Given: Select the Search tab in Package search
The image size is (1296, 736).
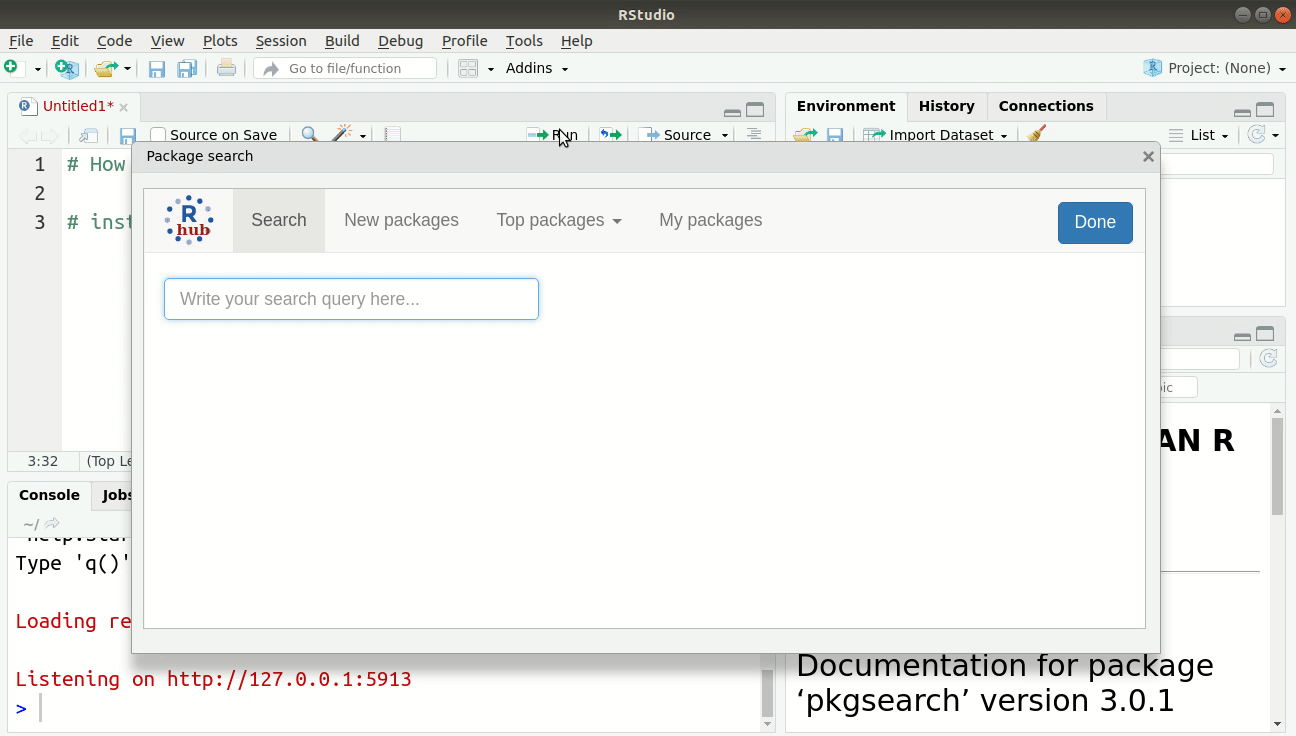Looking at the screenshot, I should point(279,220).
